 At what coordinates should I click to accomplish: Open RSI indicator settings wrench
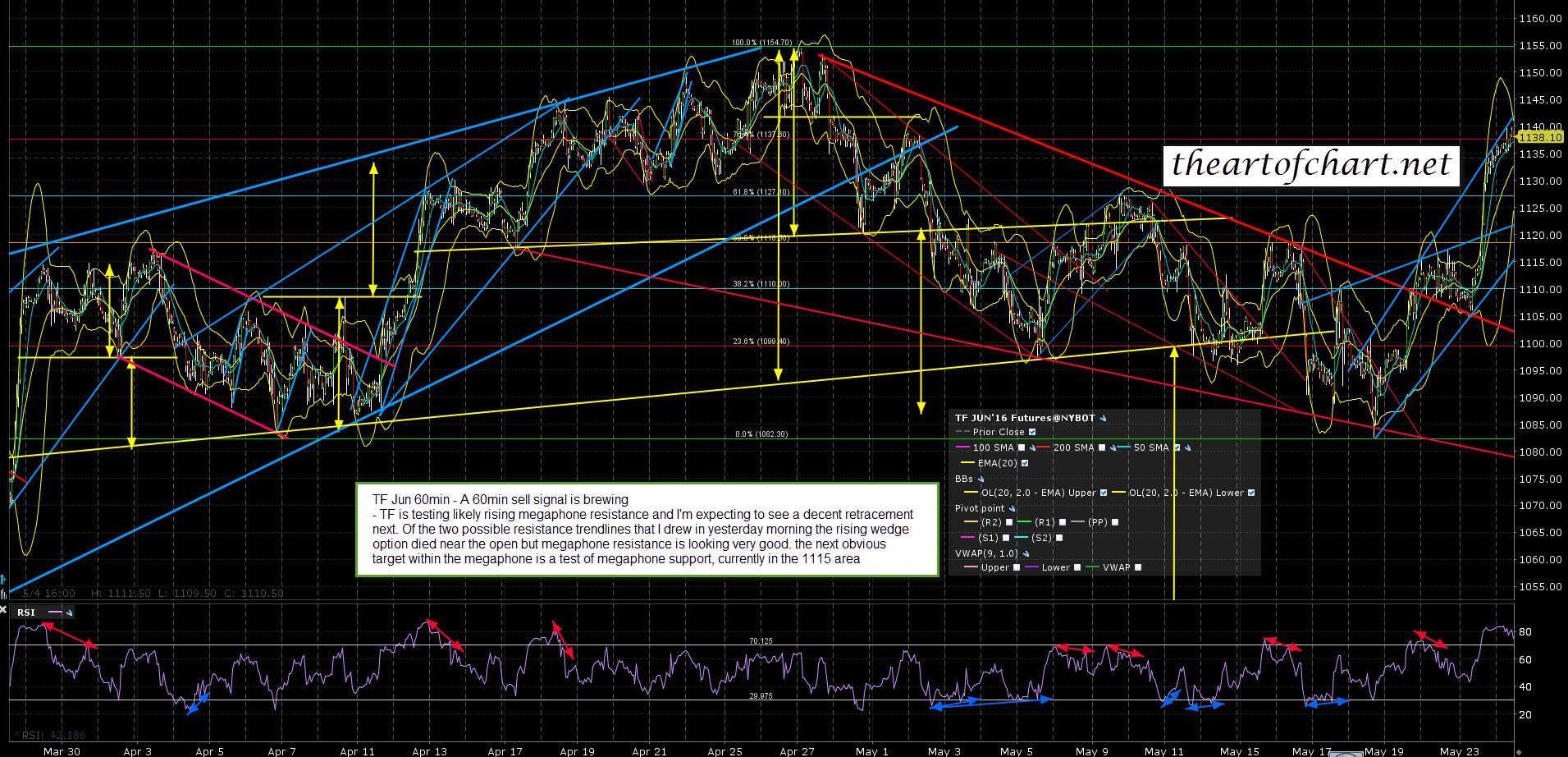[70, 612]
